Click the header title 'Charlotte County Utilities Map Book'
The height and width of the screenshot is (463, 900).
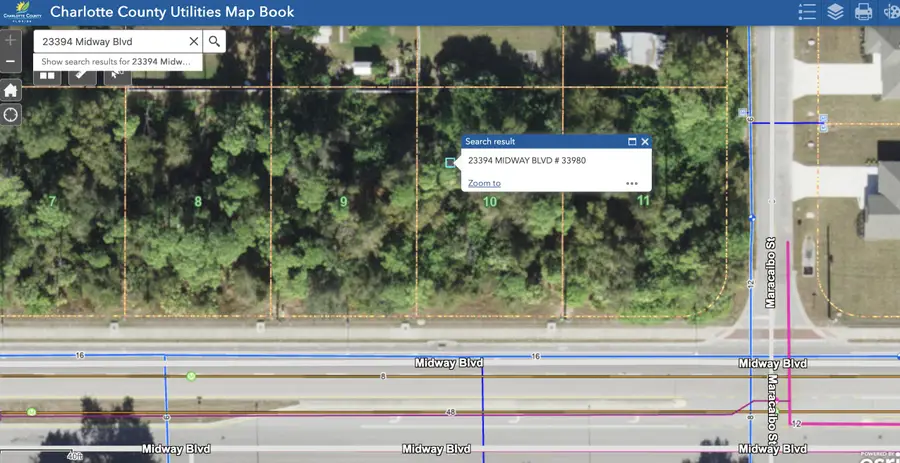(x=172, y=11)
